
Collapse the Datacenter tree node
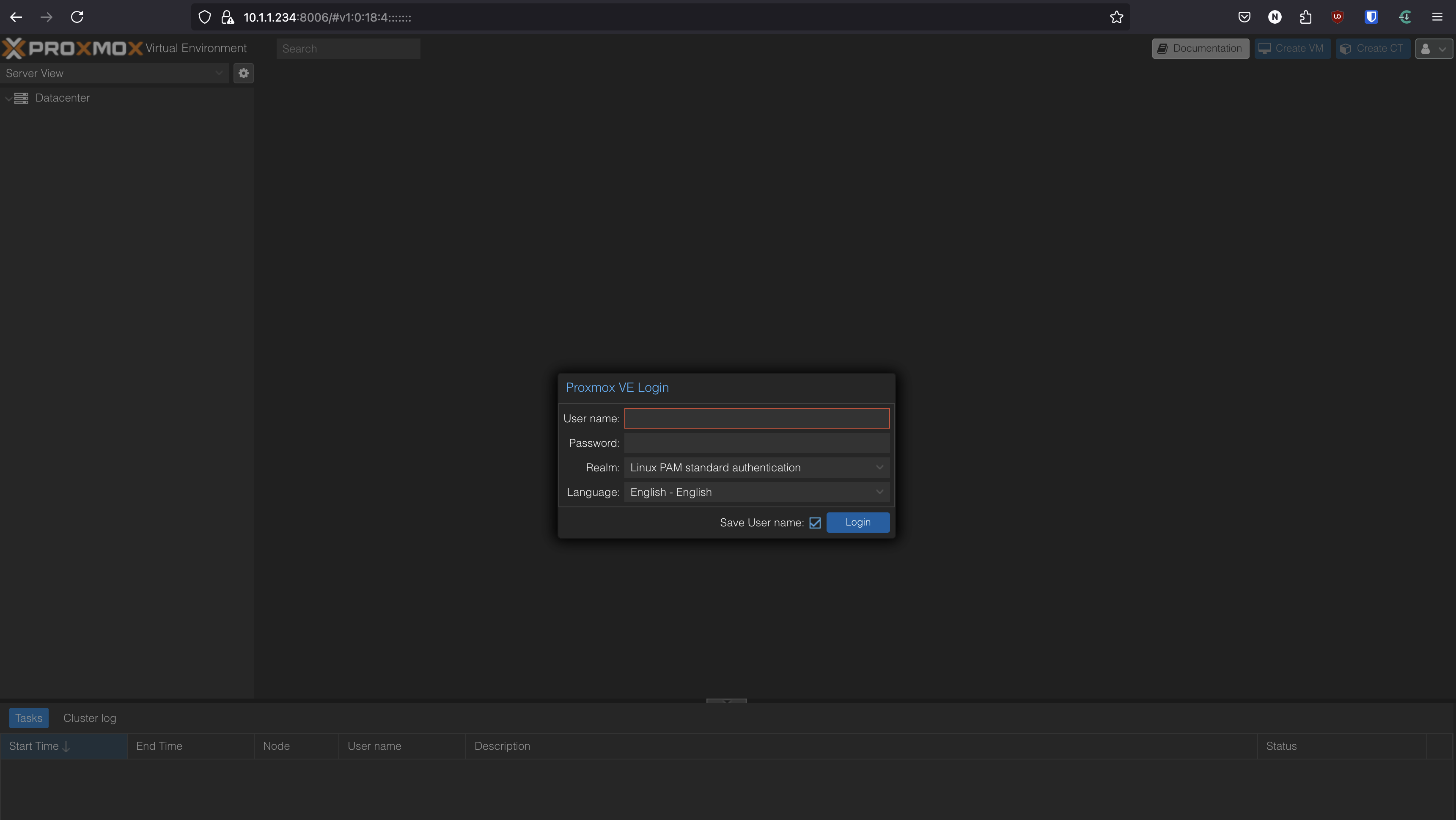9,98
